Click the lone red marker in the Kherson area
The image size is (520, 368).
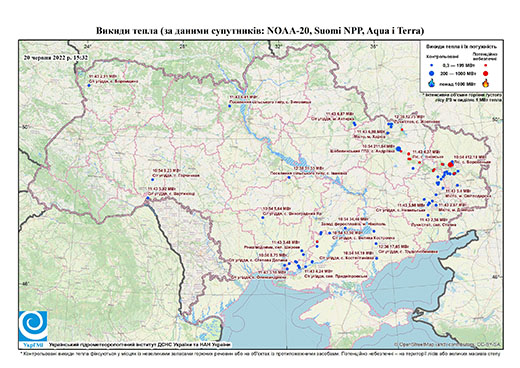pos(317,241)
